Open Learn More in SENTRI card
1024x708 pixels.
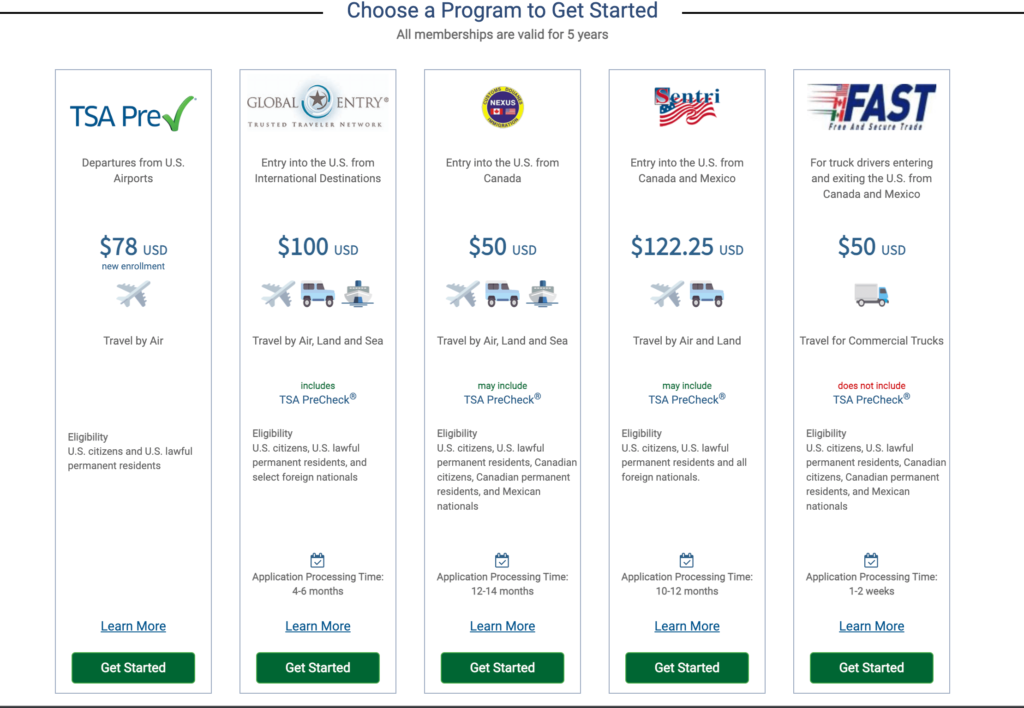687,626
